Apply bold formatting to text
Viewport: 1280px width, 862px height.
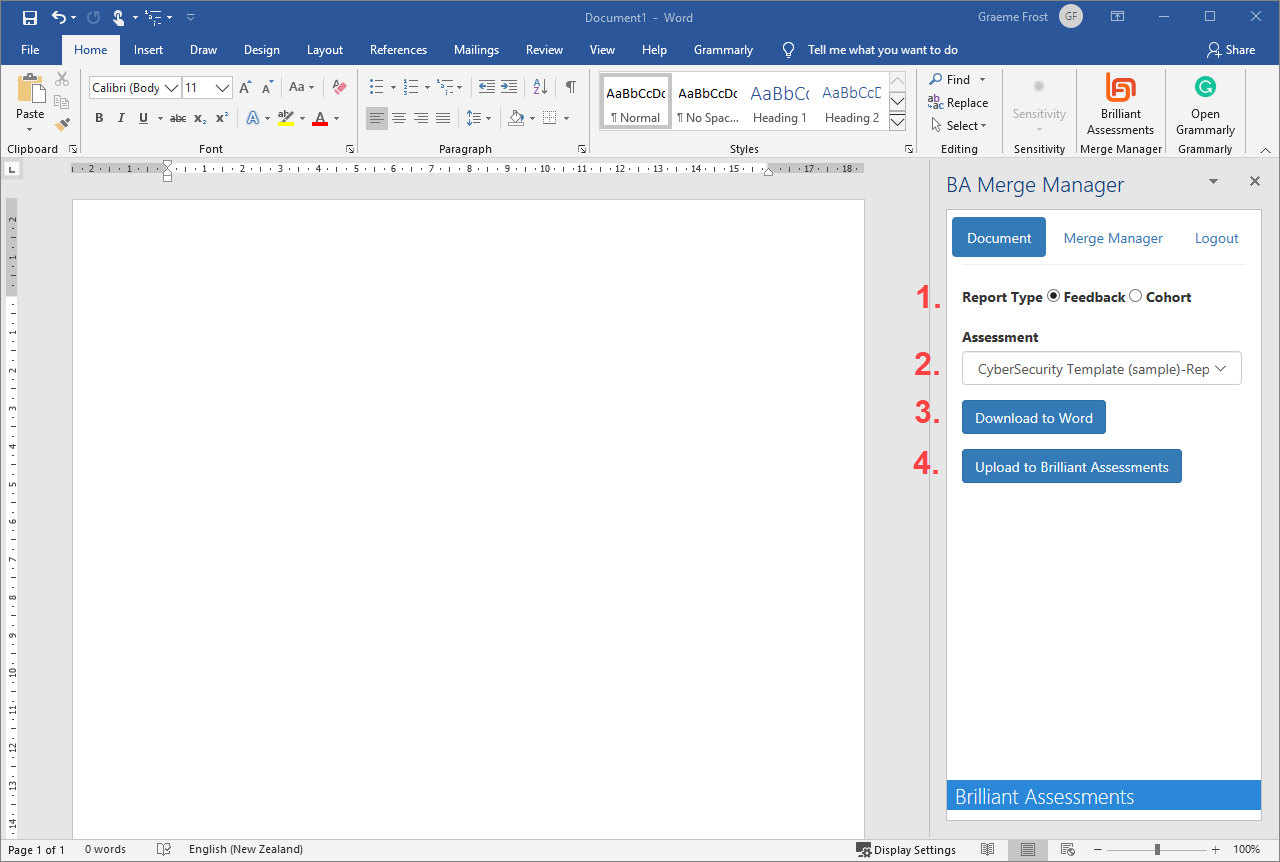[98, 118]
